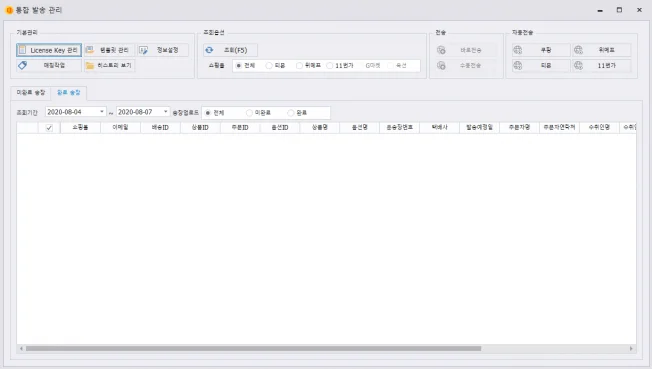This screenshot has width=652, height=369.
Task: Switch to the 미완료 송장 tab
Action: pos(31,93)
